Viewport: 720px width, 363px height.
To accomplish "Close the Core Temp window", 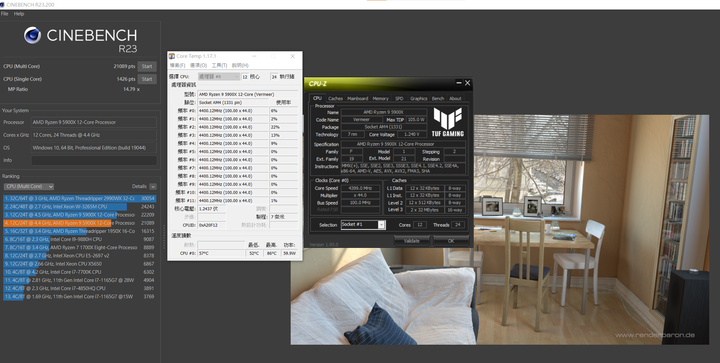I will (x=292, y=56).
